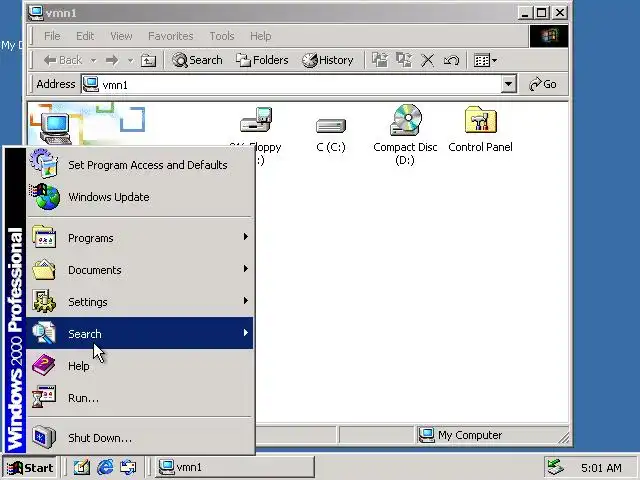Open the File menu in vmn1 window
Screen dimensions: 640x480
pyautogui.click(x=52, y=36)
